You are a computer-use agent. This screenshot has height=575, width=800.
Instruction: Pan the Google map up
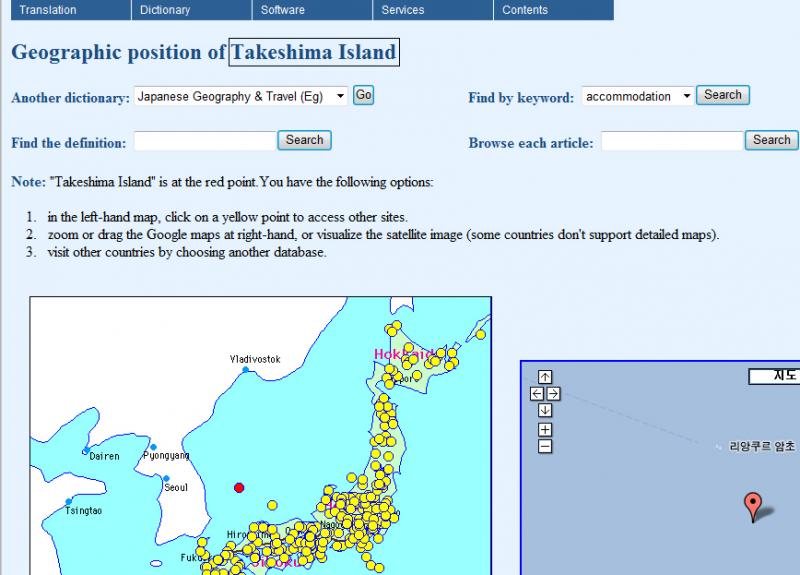[545, 377]
